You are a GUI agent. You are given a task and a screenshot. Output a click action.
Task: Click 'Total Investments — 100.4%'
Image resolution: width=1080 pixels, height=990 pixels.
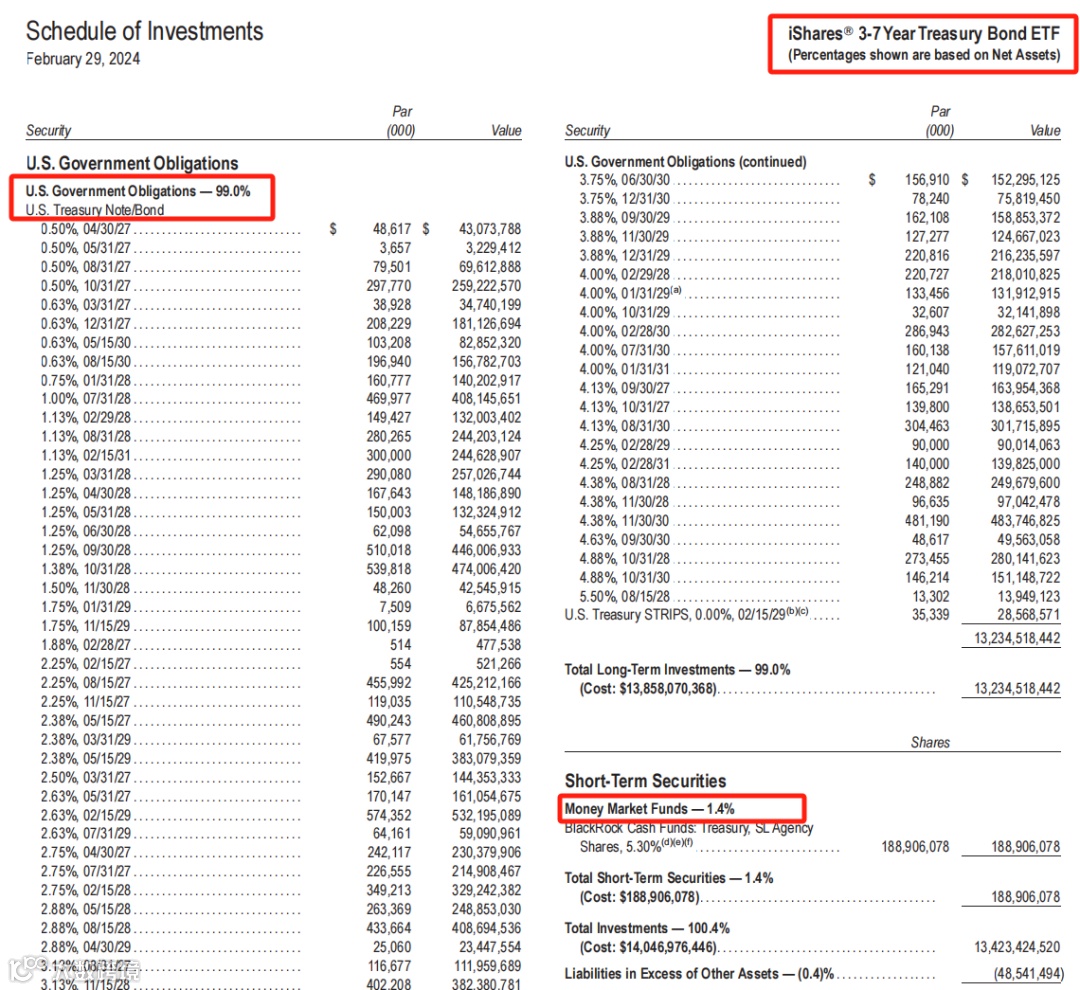point(647,929)
